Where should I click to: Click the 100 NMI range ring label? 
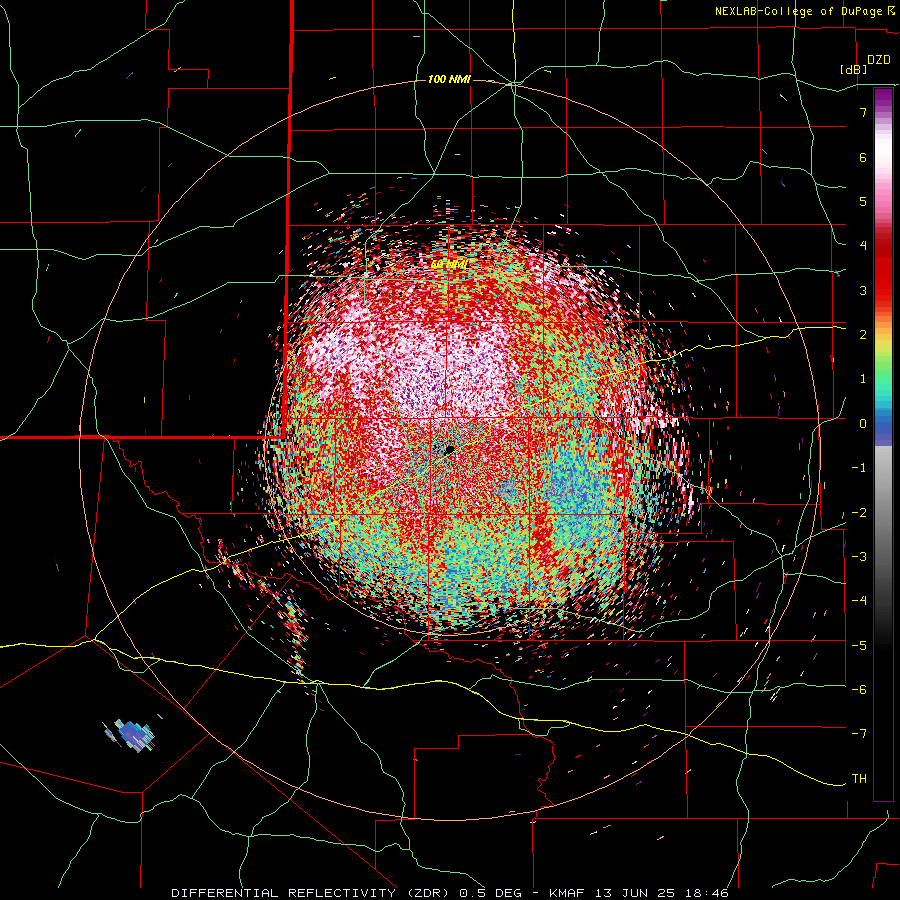449,79
